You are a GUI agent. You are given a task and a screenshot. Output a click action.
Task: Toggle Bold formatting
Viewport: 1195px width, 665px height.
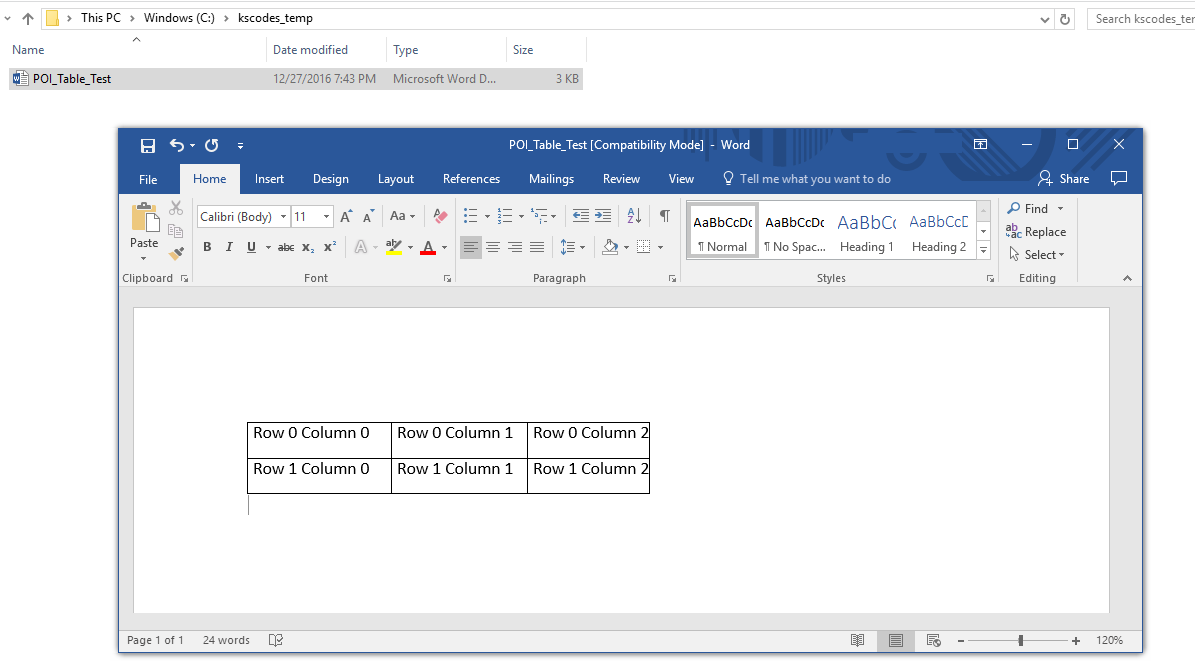[207, 247]
